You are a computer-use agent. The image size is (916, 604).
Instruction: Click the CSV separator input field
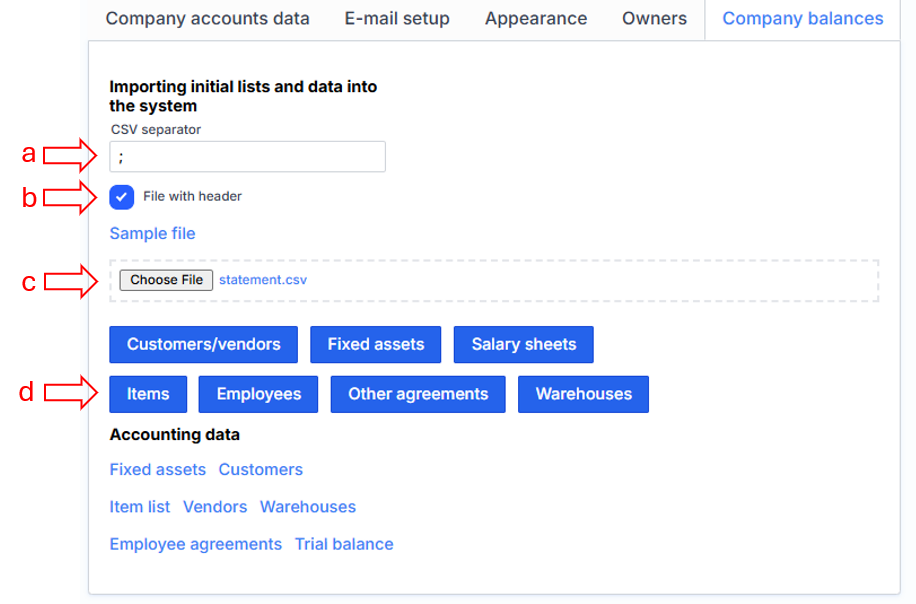coord(247,157)
